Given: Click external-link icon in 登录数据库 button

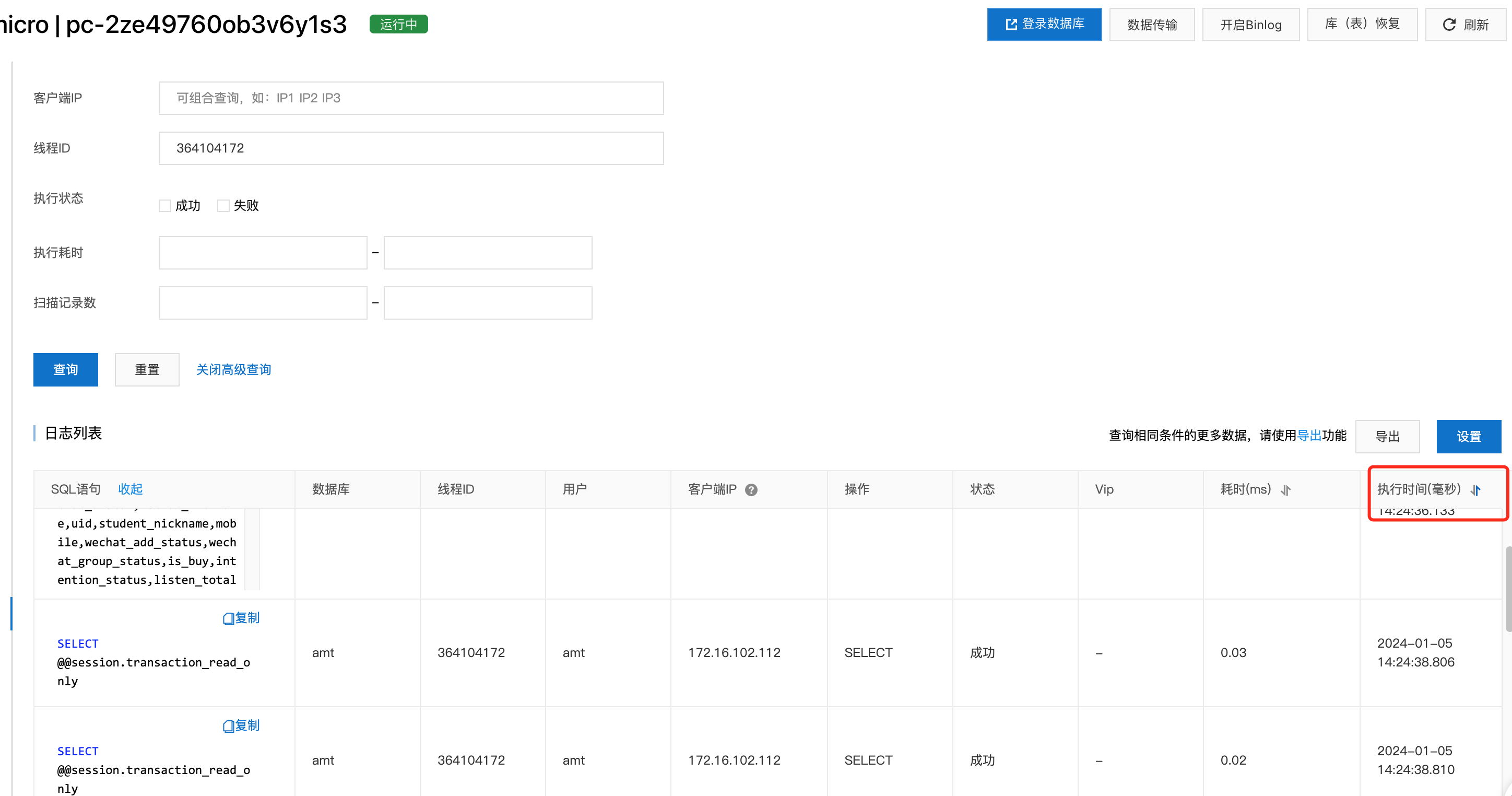Looking at the screenshot, I should pyautogui.click(x=1011, y=24).
